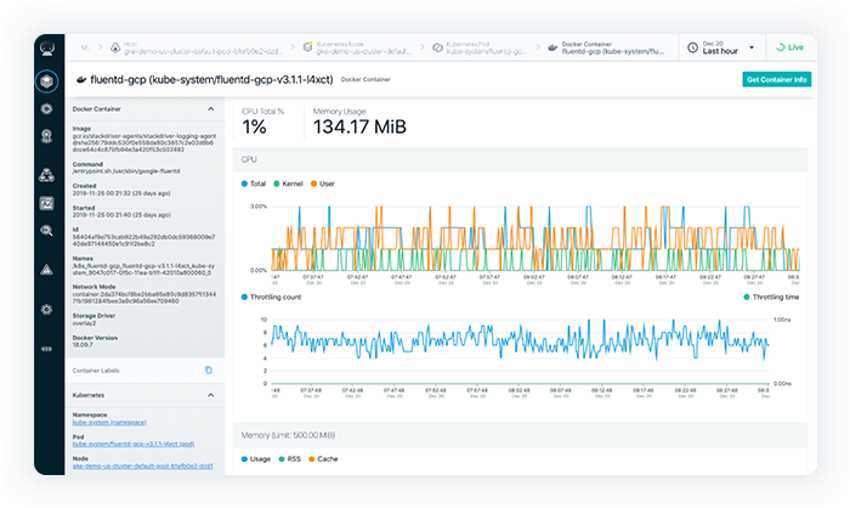Click the Live mode indicator
Screen dimensions: 850x508
tap(790, 47)
